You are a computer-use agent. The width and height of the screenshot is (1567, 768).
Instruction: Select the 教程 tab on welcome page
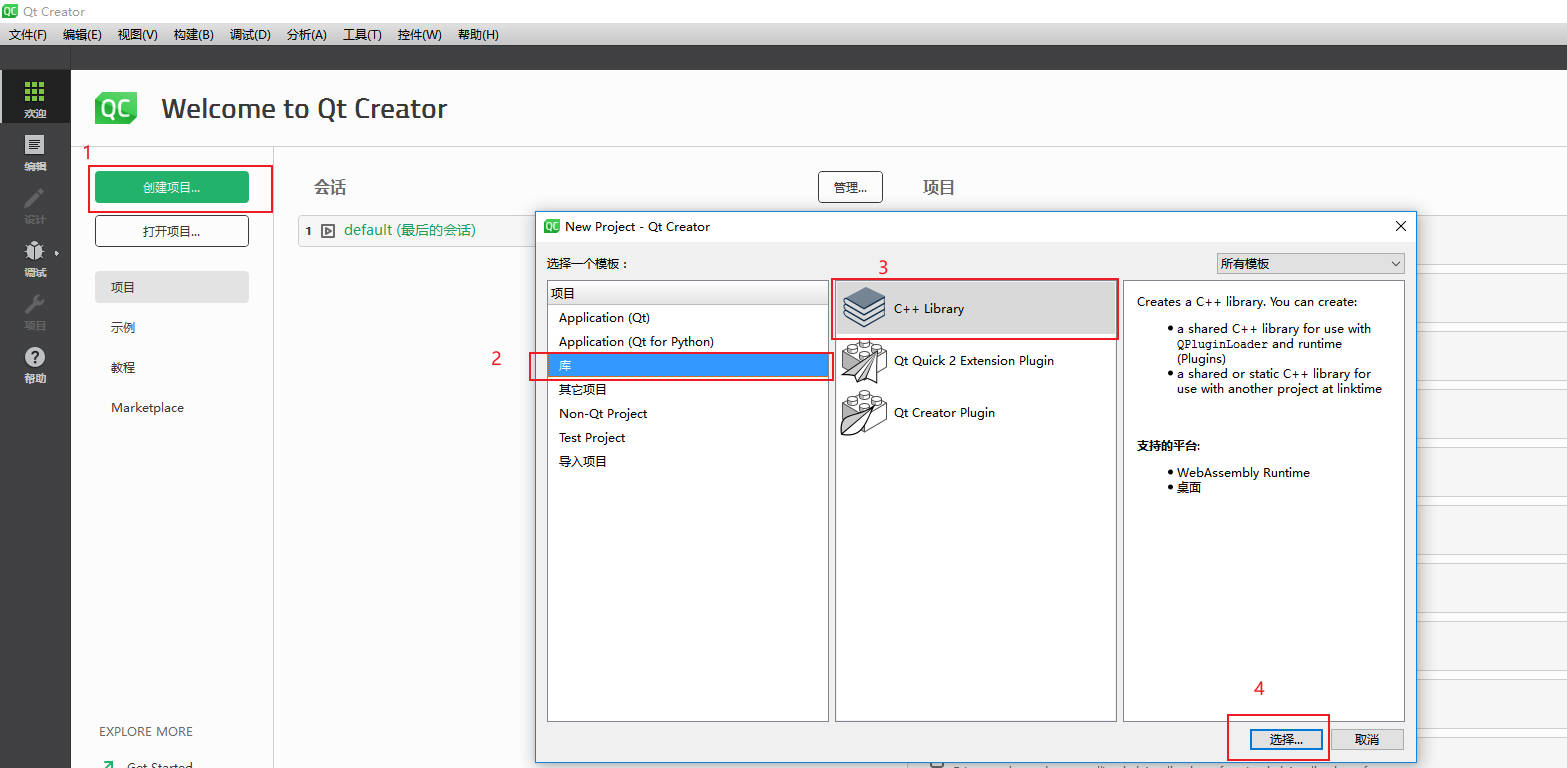(172, 367)
